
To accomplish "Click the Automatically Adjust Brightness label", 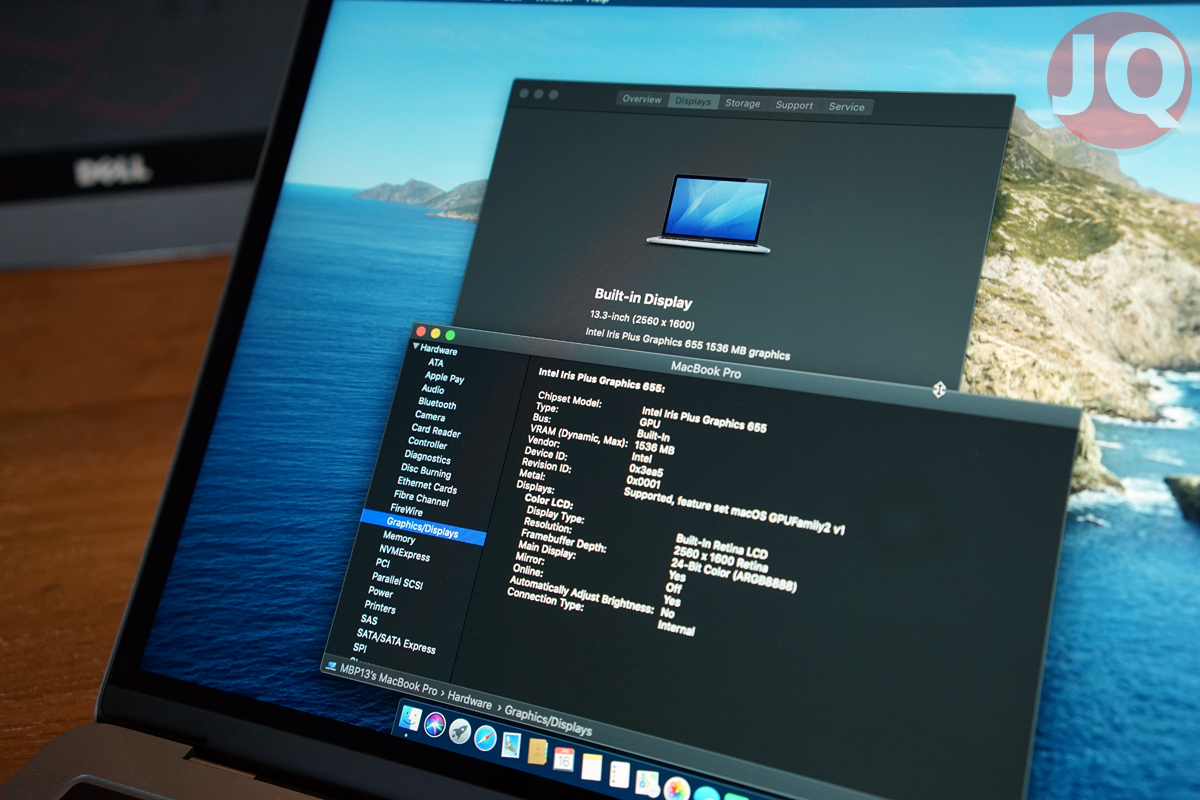I will pyautogui.click(x=582, y=594).
